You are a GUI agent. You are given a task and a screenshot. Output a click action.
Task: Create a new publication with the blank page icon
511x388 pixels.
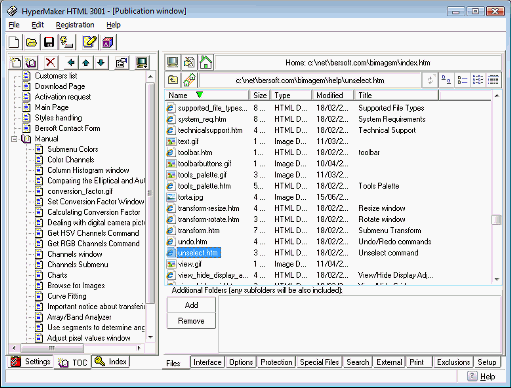[x=14, y=42]
